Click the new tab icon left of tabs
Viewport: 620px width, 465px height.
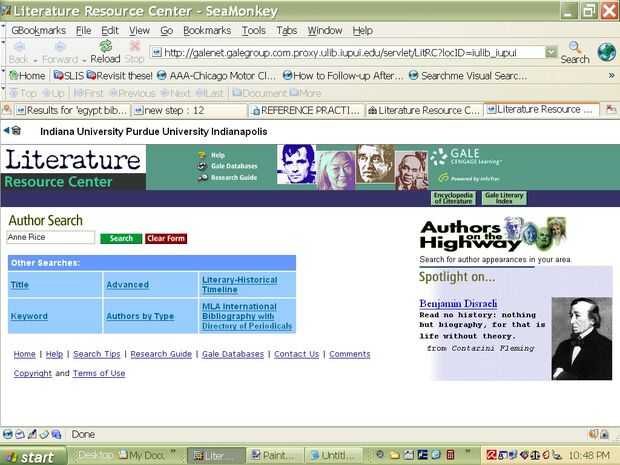point(7,110)
